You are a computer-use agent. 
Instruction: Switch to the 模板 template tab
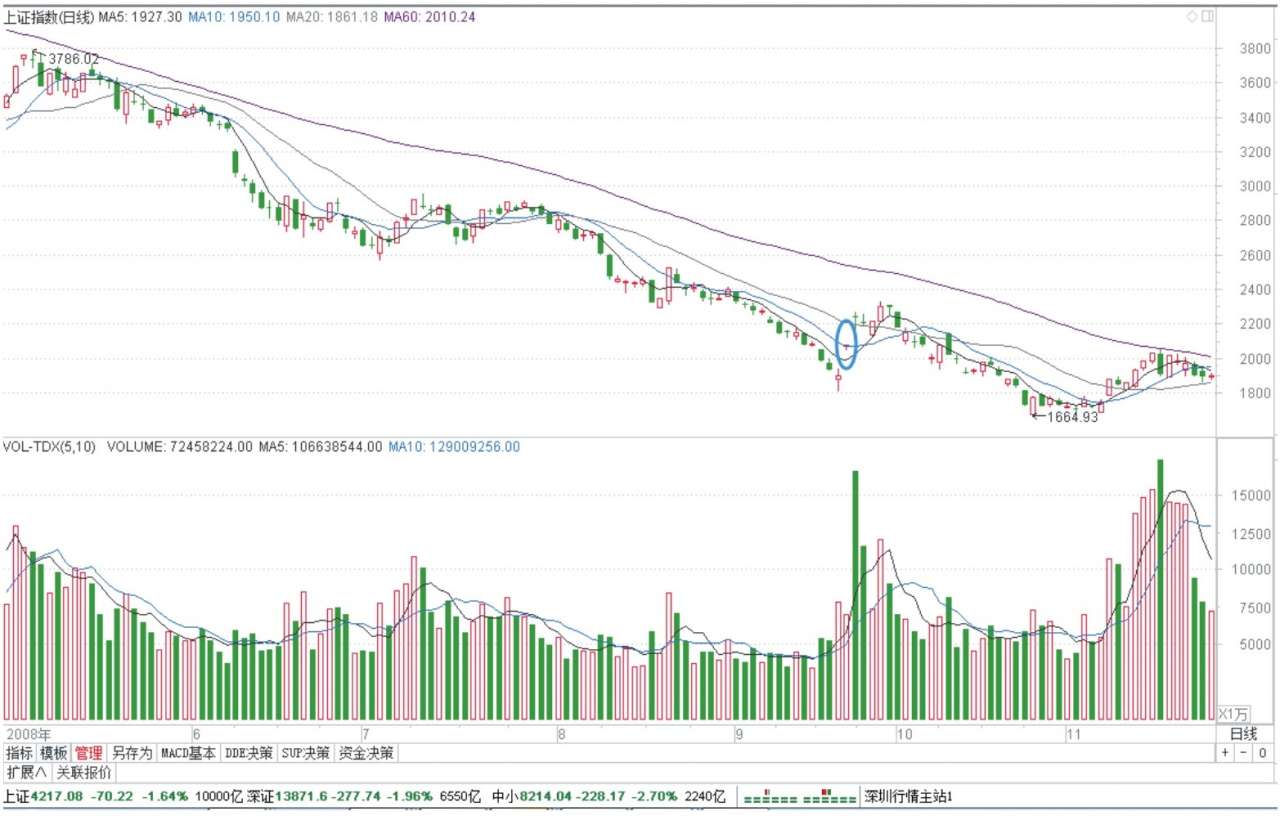pos(54,753)
